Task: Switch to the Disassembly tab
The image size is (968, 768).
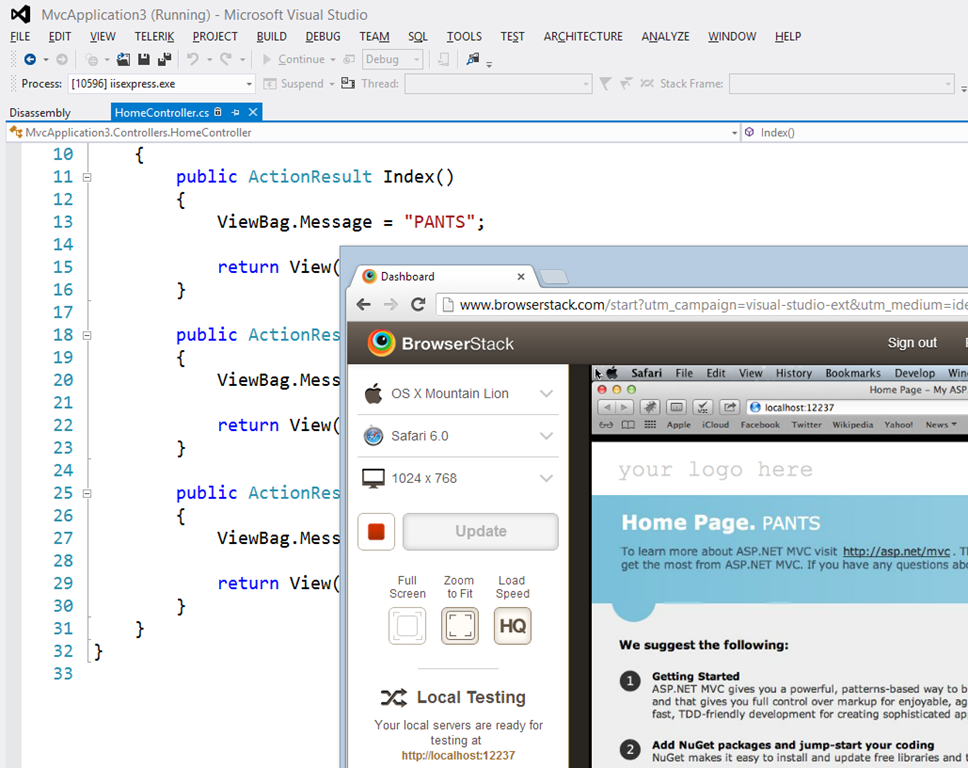Action: point(40,112)
